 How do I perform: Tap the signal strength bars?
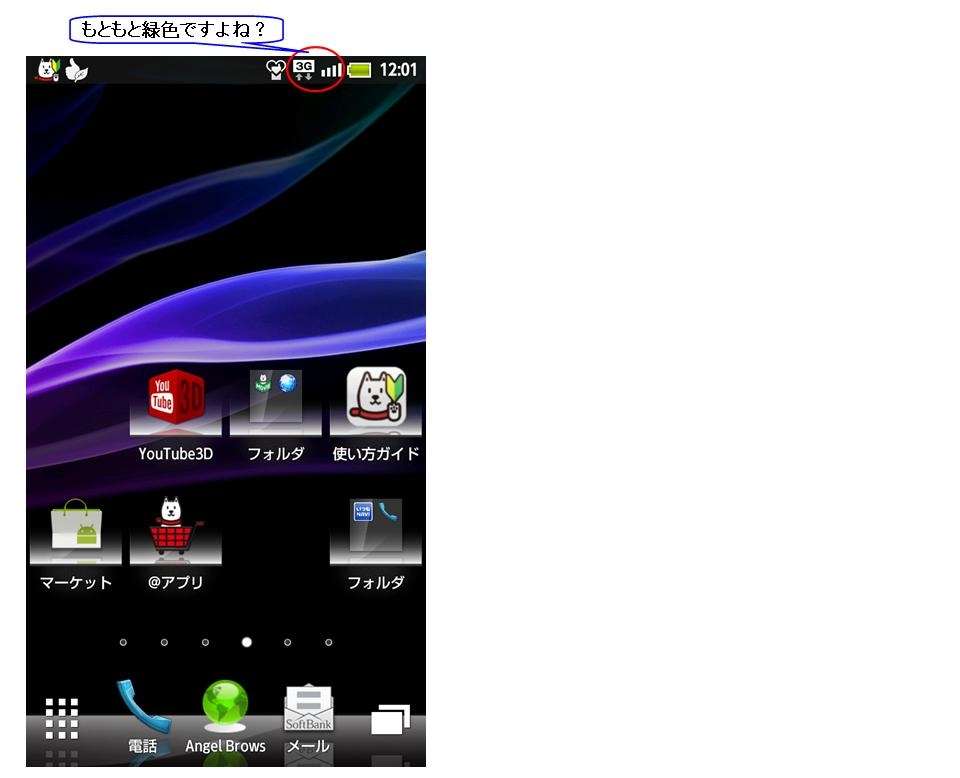pyautogui.click(x=332, y=71)
